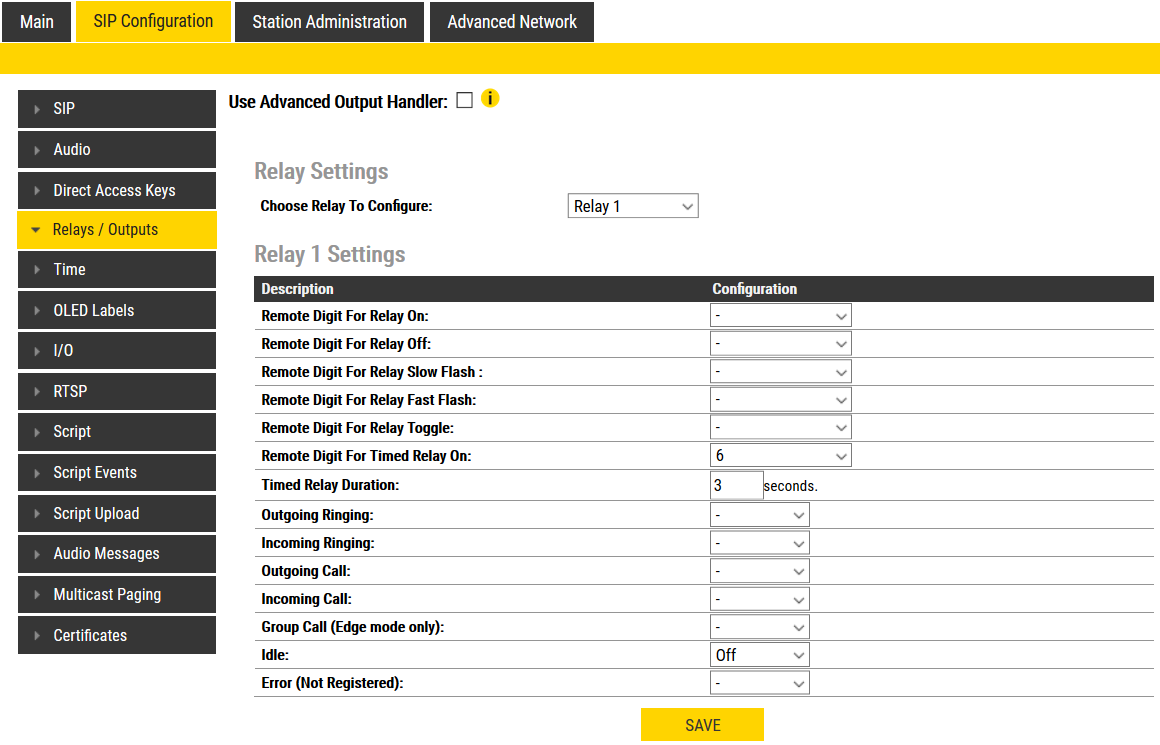Switch to the Station Administration tab
This screenshot has height=745, width=1160.
pyautogui.click(x=329, y=22)
